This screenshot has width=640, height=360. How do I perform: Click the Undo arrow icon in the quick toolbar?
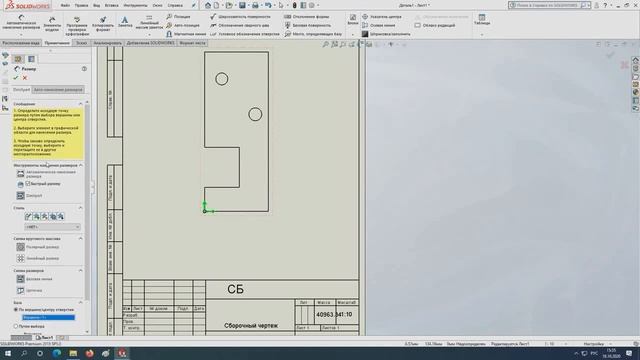tap(268, 5)
